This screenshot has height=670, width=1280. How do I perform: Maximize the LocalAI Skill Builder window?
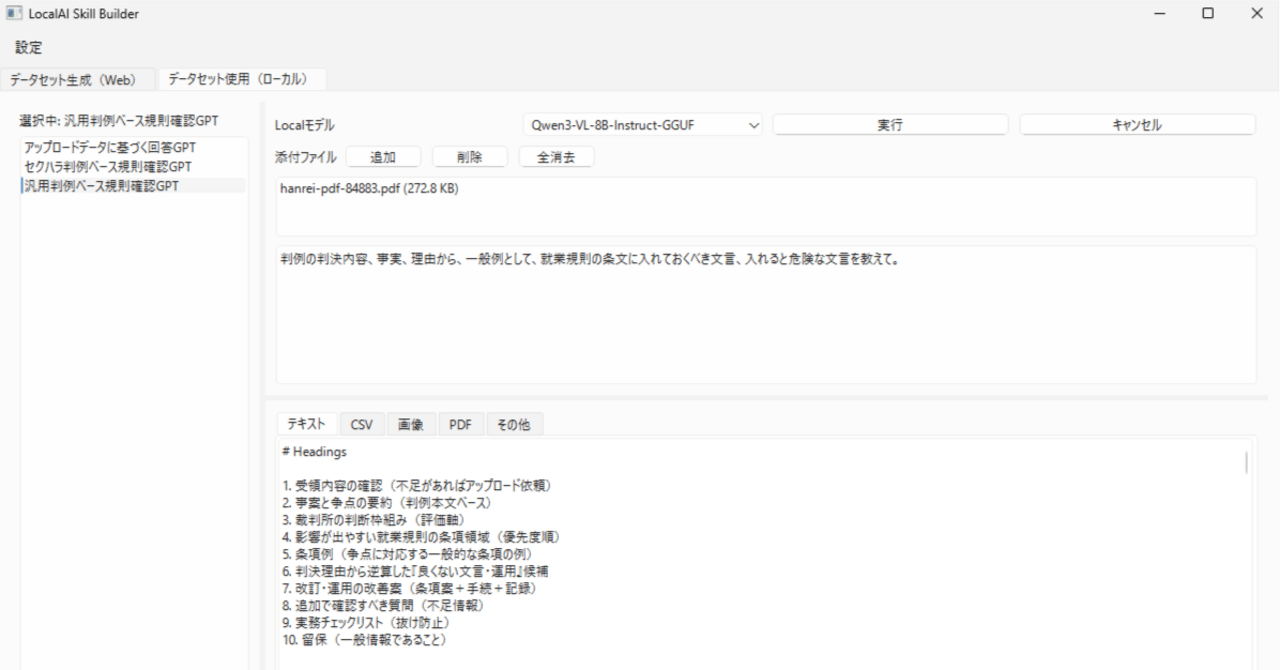pos(1208,14)
